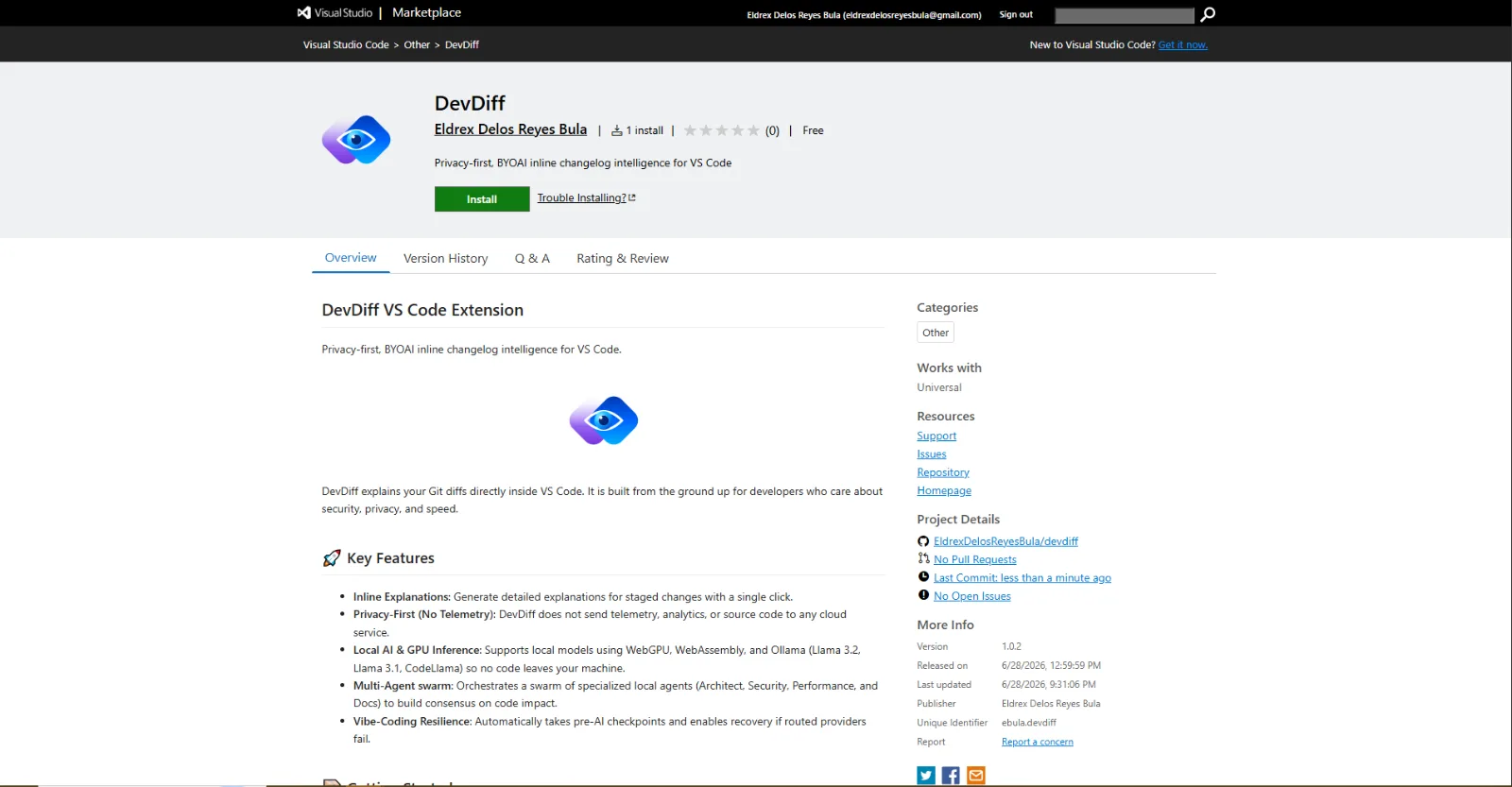Open EldrexDelosReyesBula/devdiff repository link

pos(1005,541)
